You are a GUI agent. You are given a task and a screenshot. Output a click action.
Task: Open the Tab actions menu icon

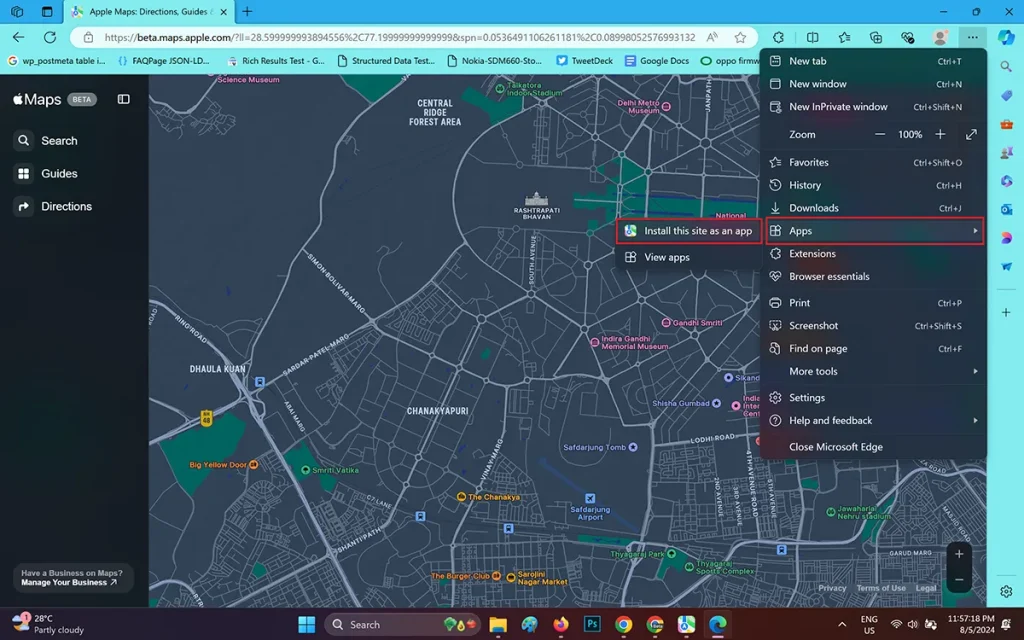click(x=47, y=11)
